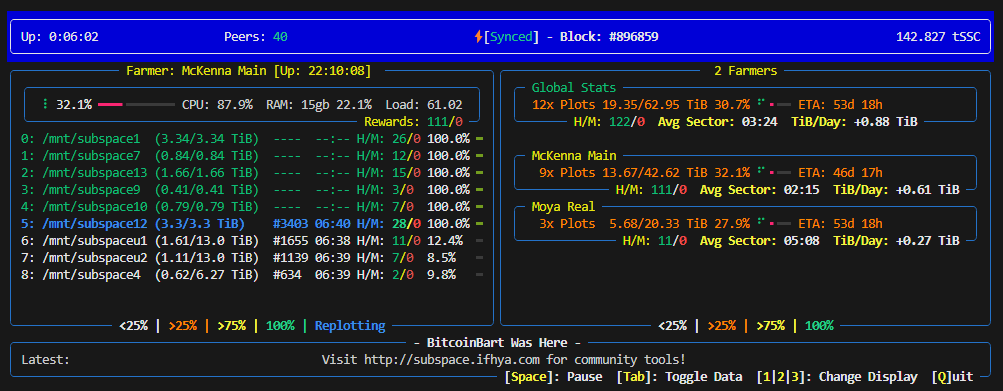This screenshot has width=1003, height=391.
Task: Click TiB/Day: +0.61 TiB value
Action: [896, 189]
